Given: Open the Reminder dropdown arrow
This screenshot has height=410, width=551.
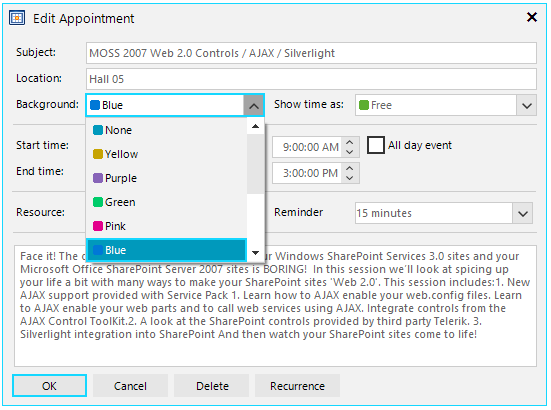Looking at the screenshot, I should click(523, 213).
